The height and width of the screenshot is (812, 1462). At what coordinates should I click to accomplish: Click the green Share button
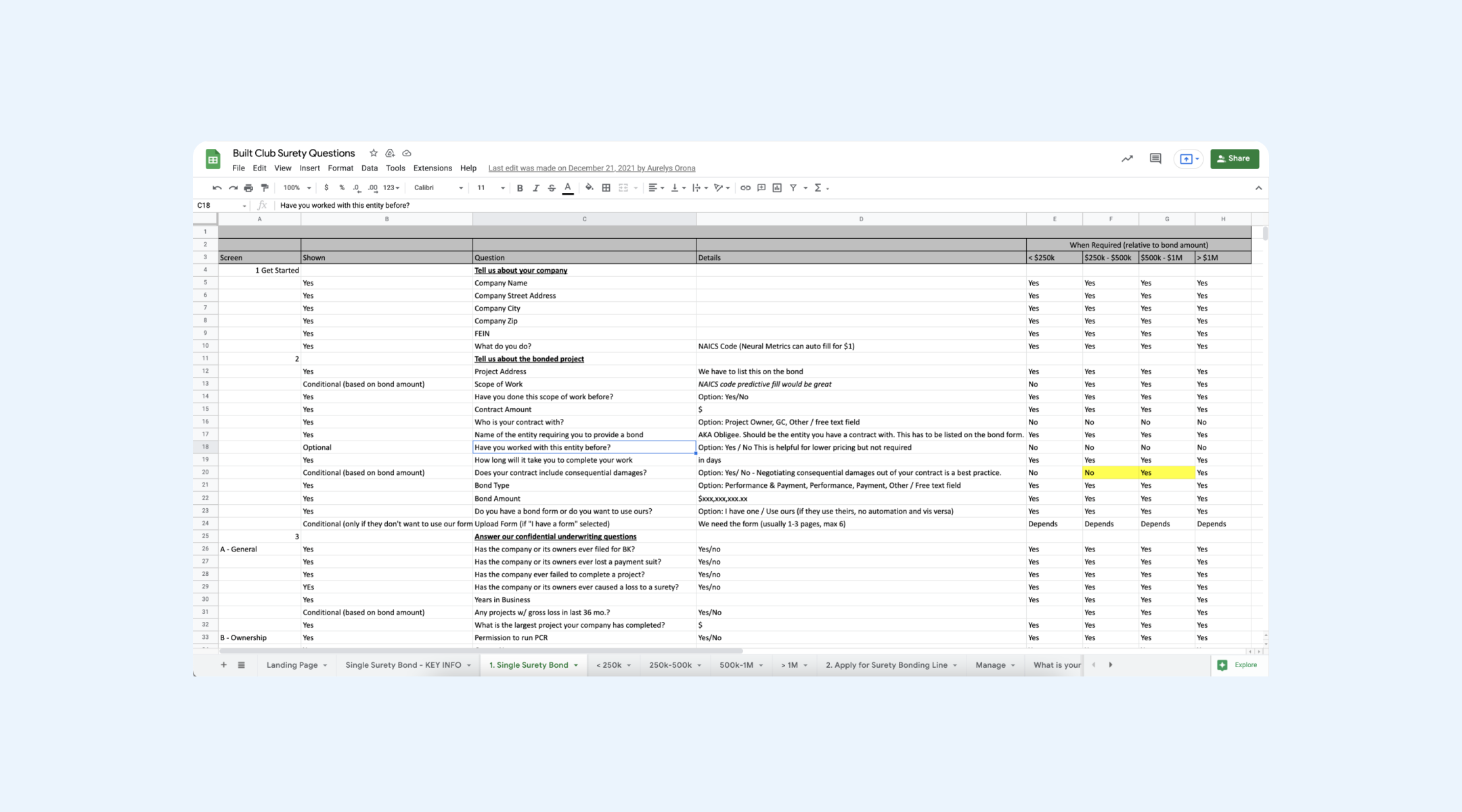click(1234, 159)
